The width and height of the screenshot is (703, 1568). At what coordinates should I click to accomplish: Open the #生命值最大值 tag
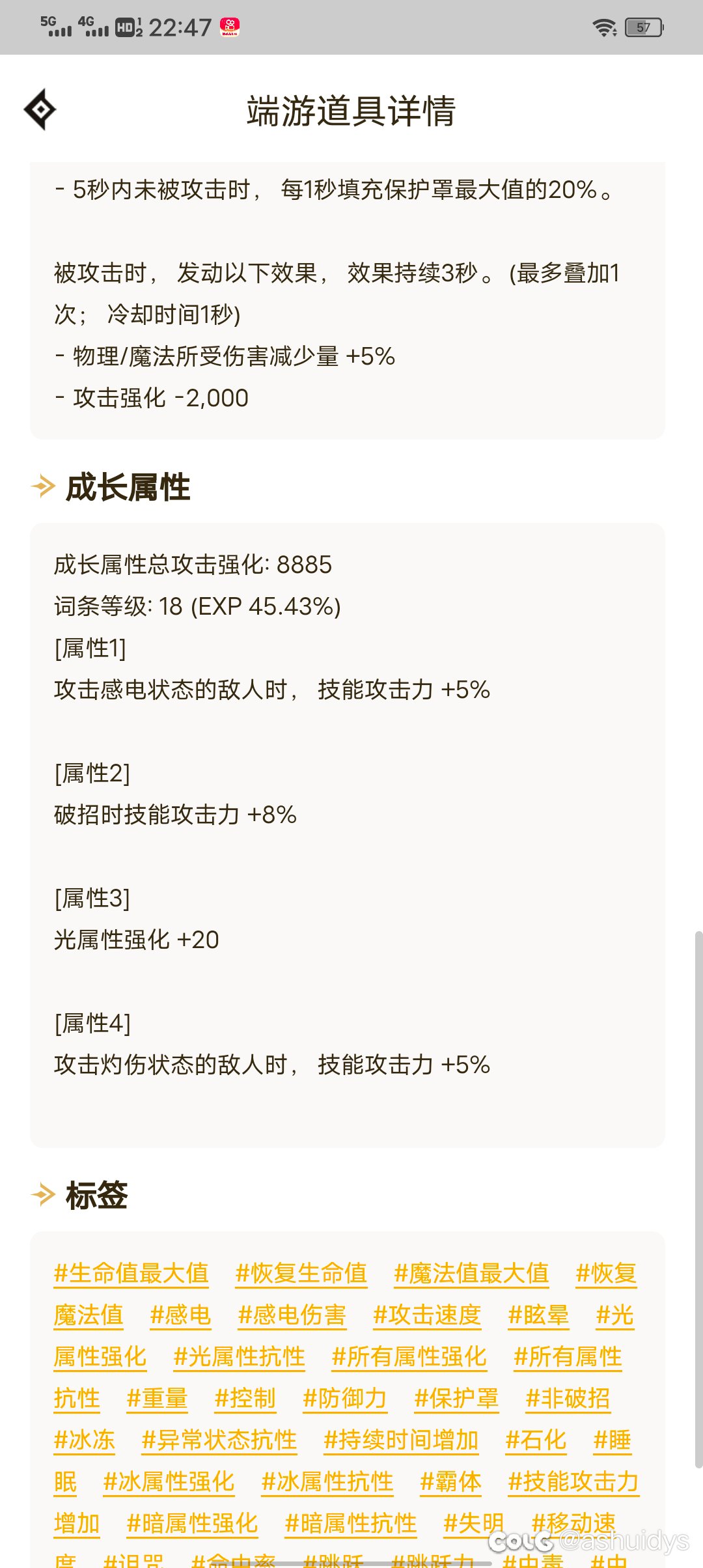click(131, 1272)
